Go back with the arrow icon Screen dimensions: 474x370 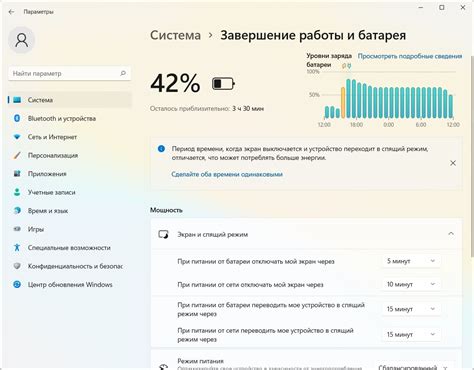(11, 12)
